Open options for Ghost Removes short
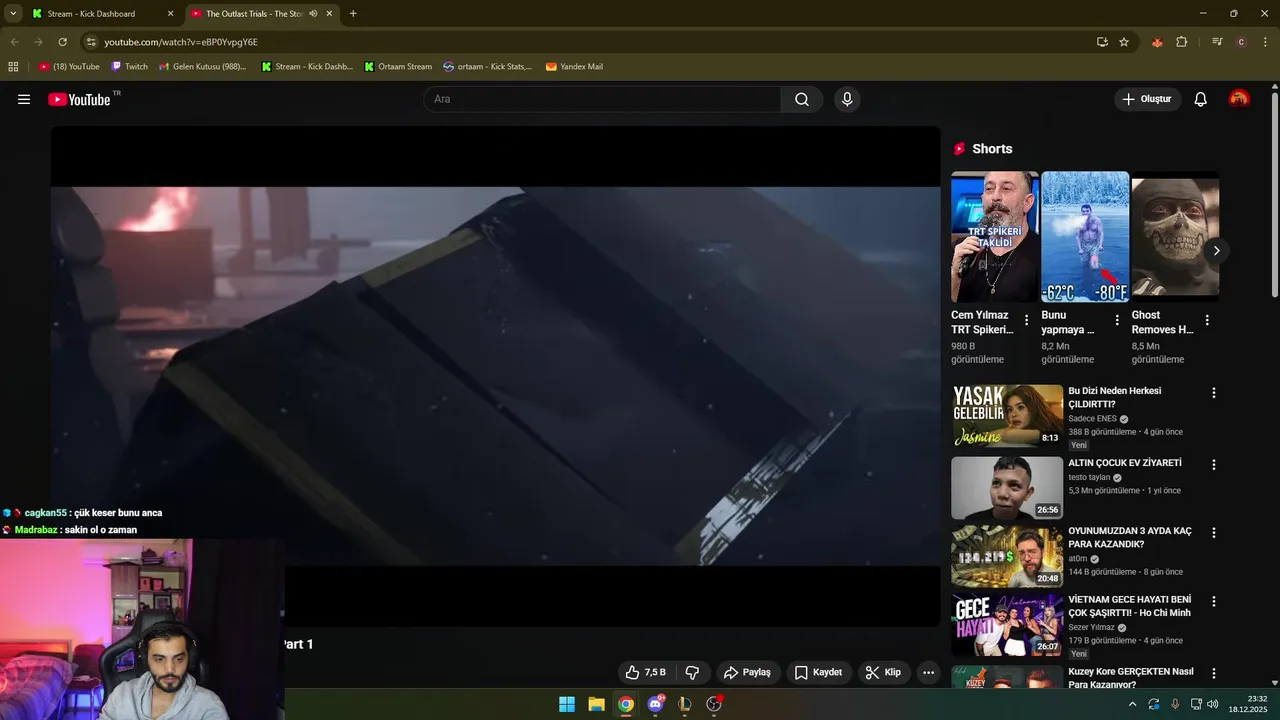Viewport: 1280px width, 720px height. click(1207, 320)
